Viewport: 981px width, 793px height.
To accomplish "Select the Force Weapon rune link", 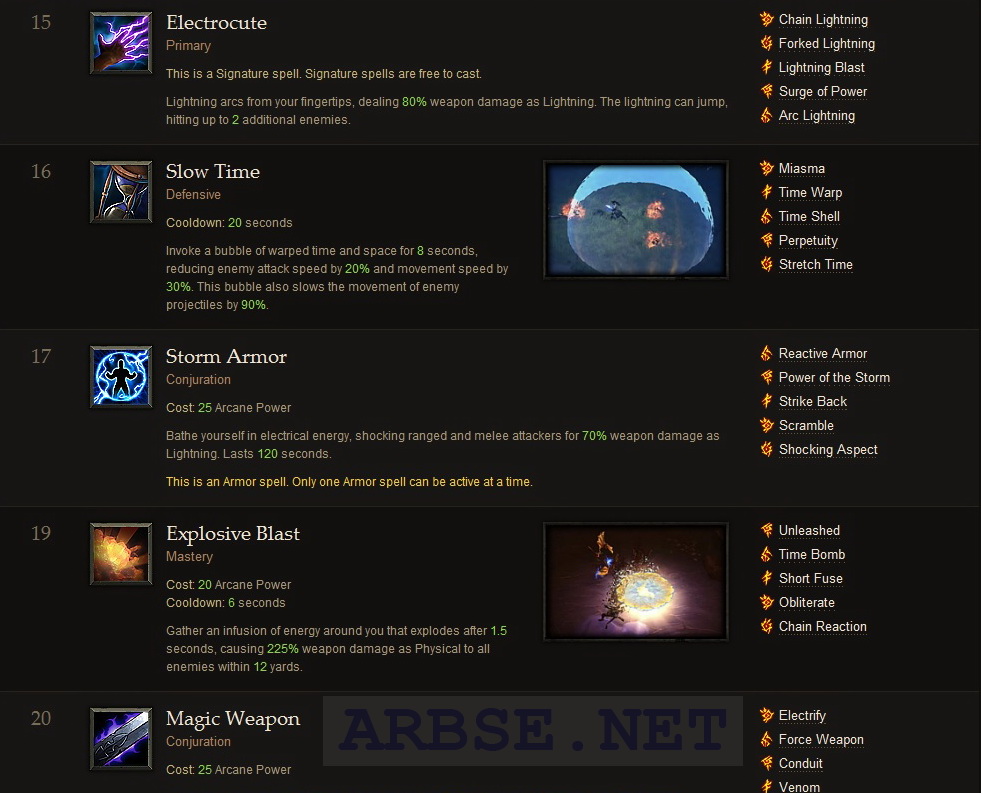I will pyautogui.click(x=821, y=740).
